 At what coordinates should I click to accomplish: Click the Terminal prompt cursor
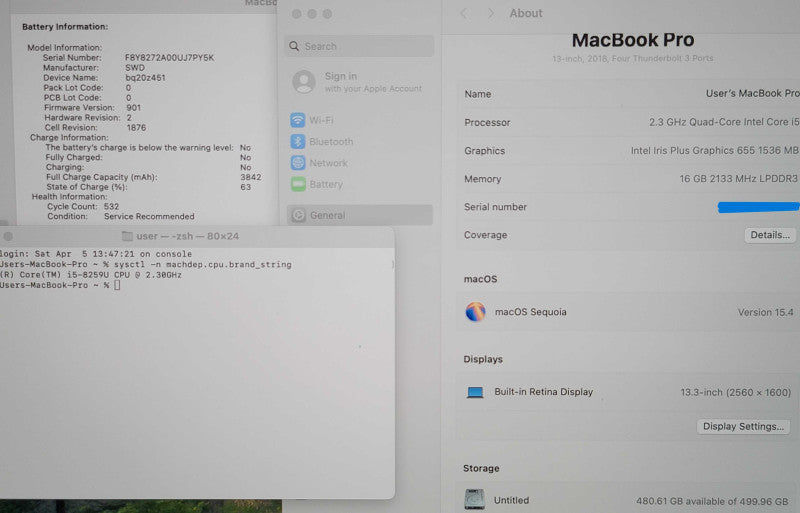pyautogui.click(x=117, y=285)
